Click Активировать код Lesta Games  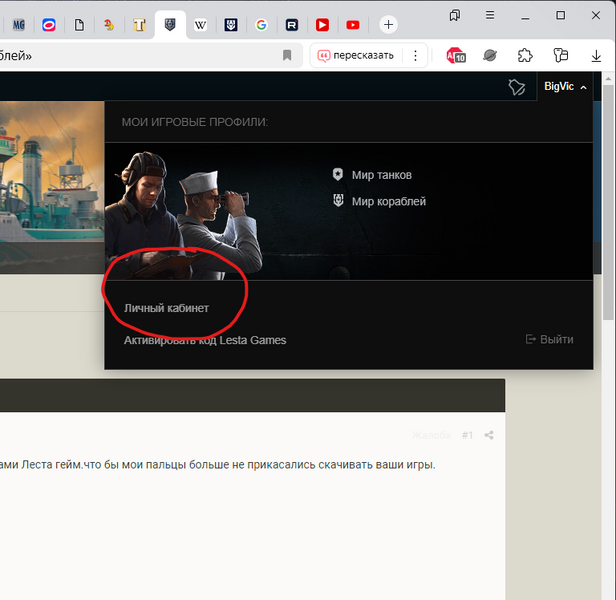tap(205, 340)
